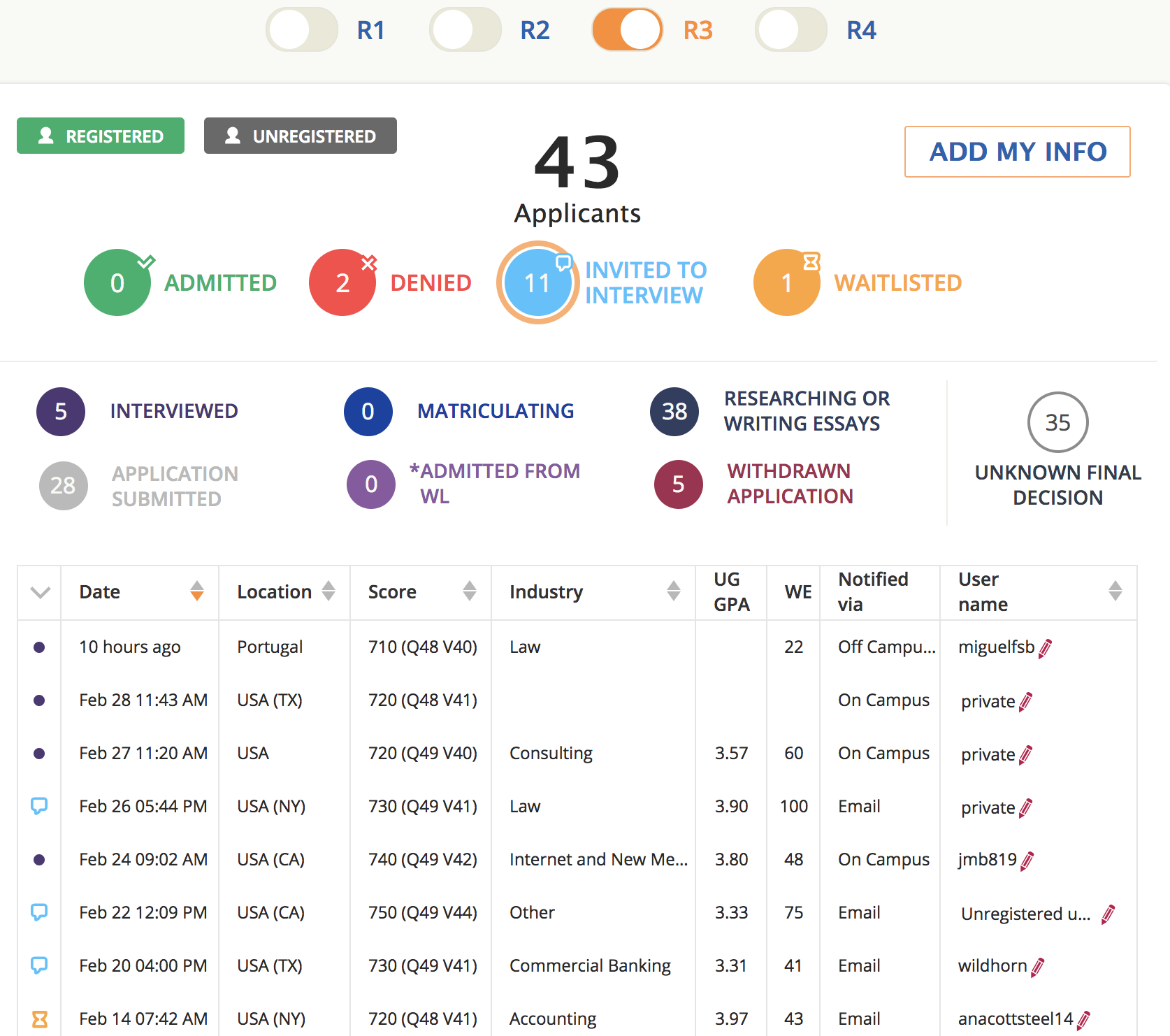Click the purple dot status icon on the Feb 28 row

click(x=39, y=700)
